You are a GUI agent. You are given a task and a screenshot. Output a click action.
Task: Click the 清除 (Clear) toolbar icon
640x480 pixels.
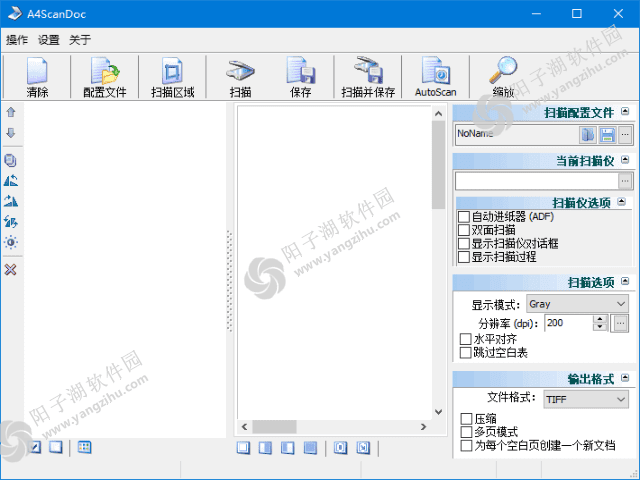point(37,77)
